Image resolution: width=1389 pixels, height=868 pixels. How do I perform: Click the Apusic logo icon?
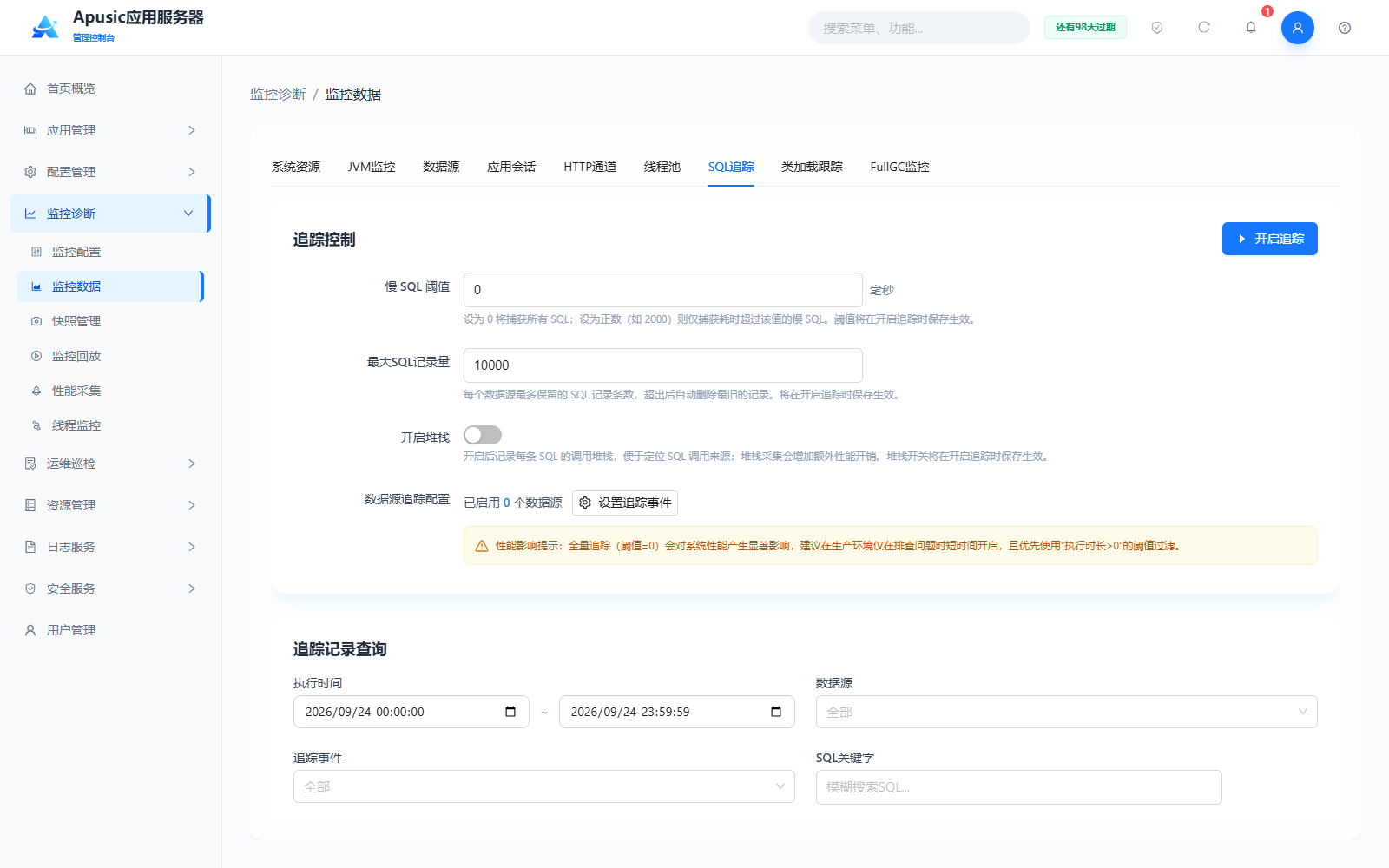tap(45, 27)
